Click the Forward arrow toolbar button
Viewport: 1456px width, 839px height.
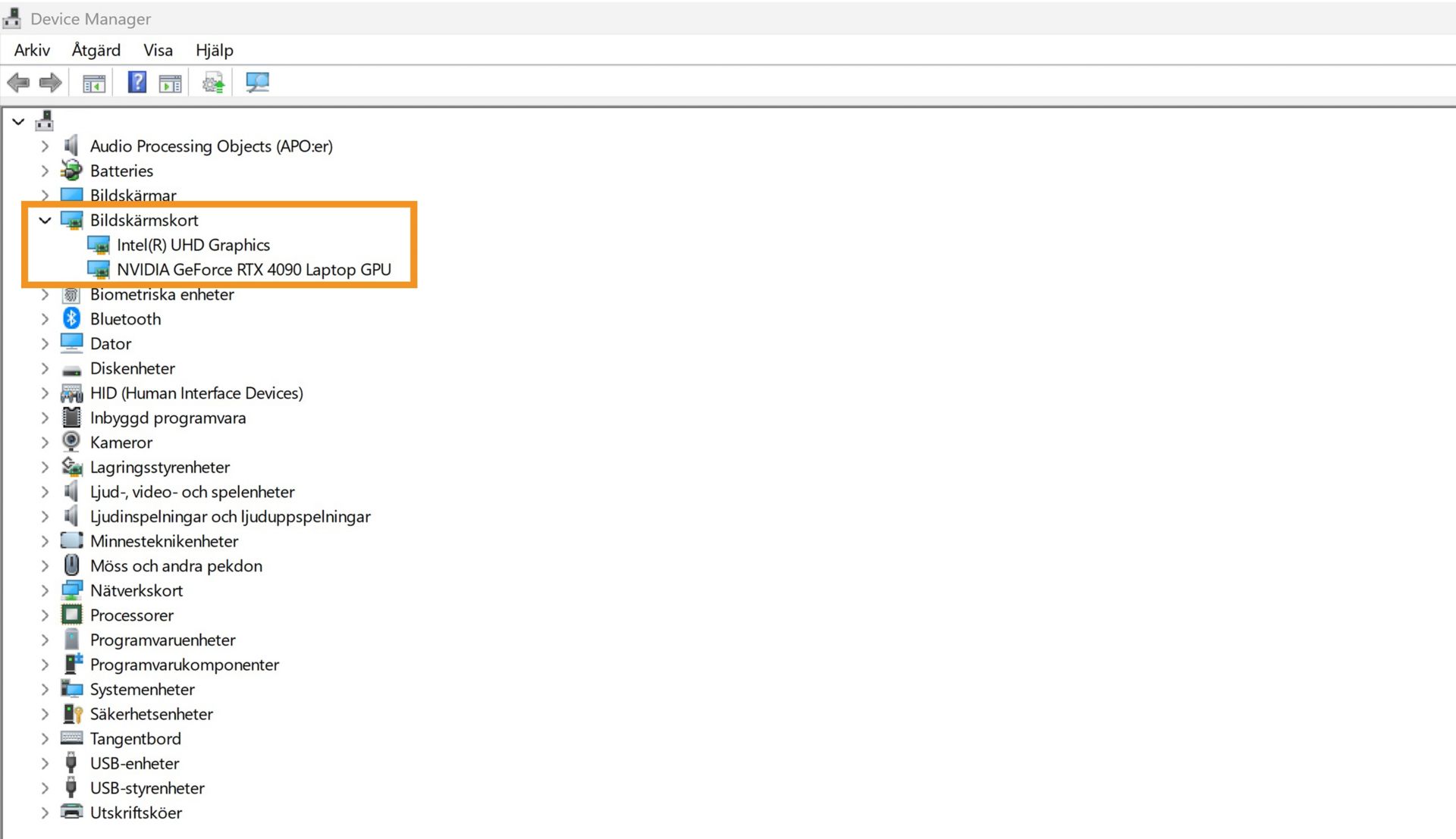click(50, 82)
